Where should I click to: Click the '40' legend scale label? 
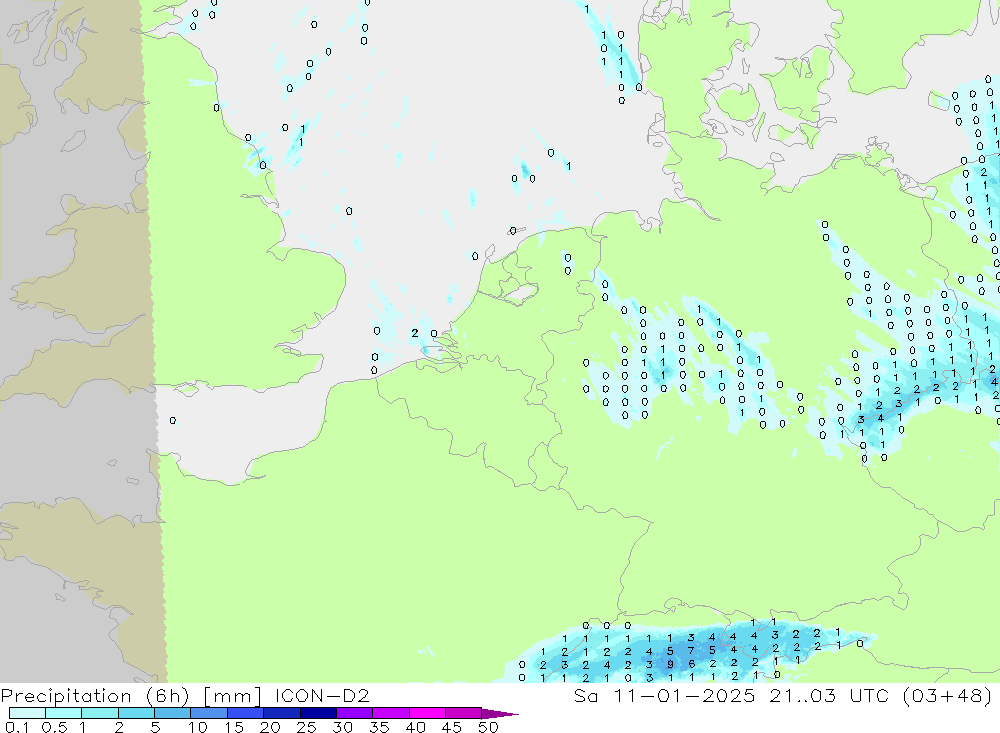416,727
